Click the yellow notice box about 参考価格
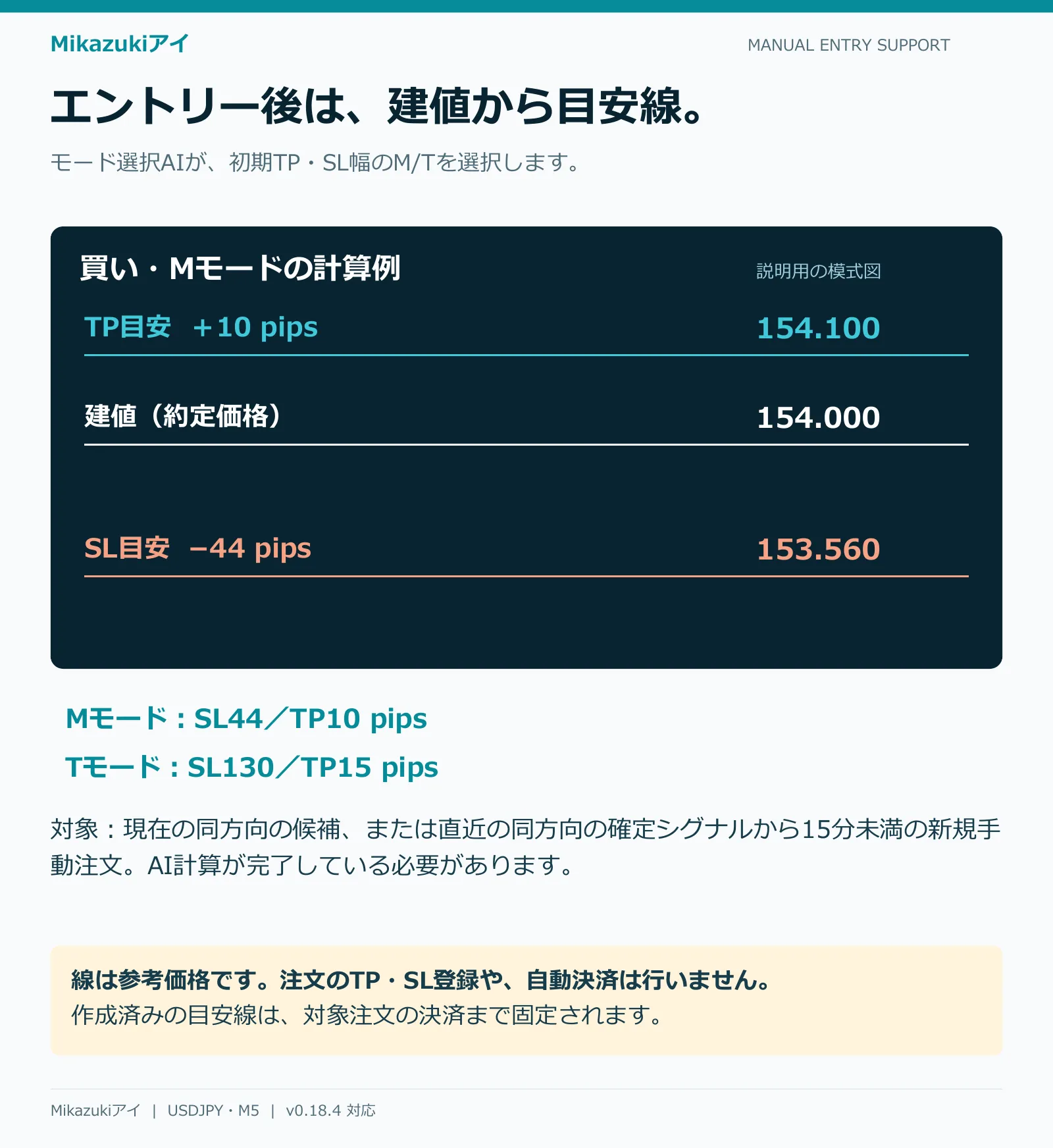This screenshot has height=1148, width=1053. pos(526,1001)
